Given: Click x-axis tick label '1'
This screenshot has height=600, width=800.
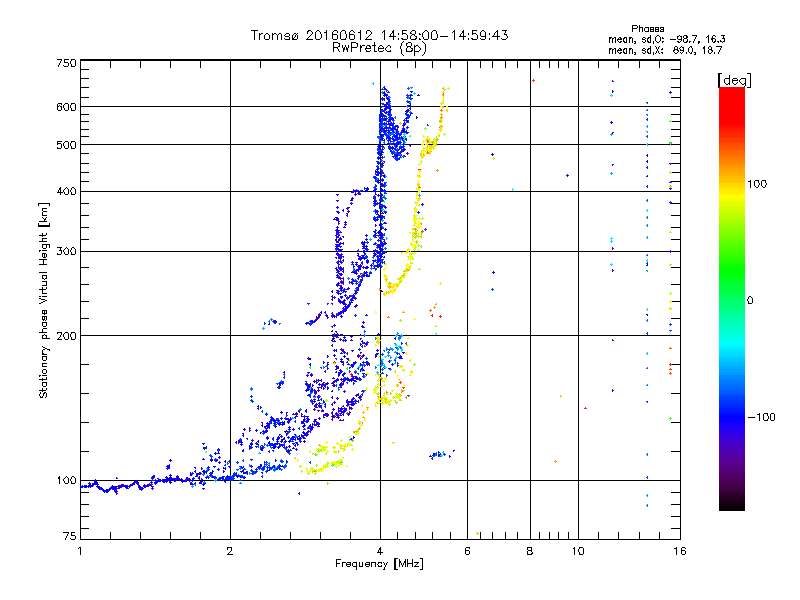Looking at the screenshot, I should click(80, 551).
